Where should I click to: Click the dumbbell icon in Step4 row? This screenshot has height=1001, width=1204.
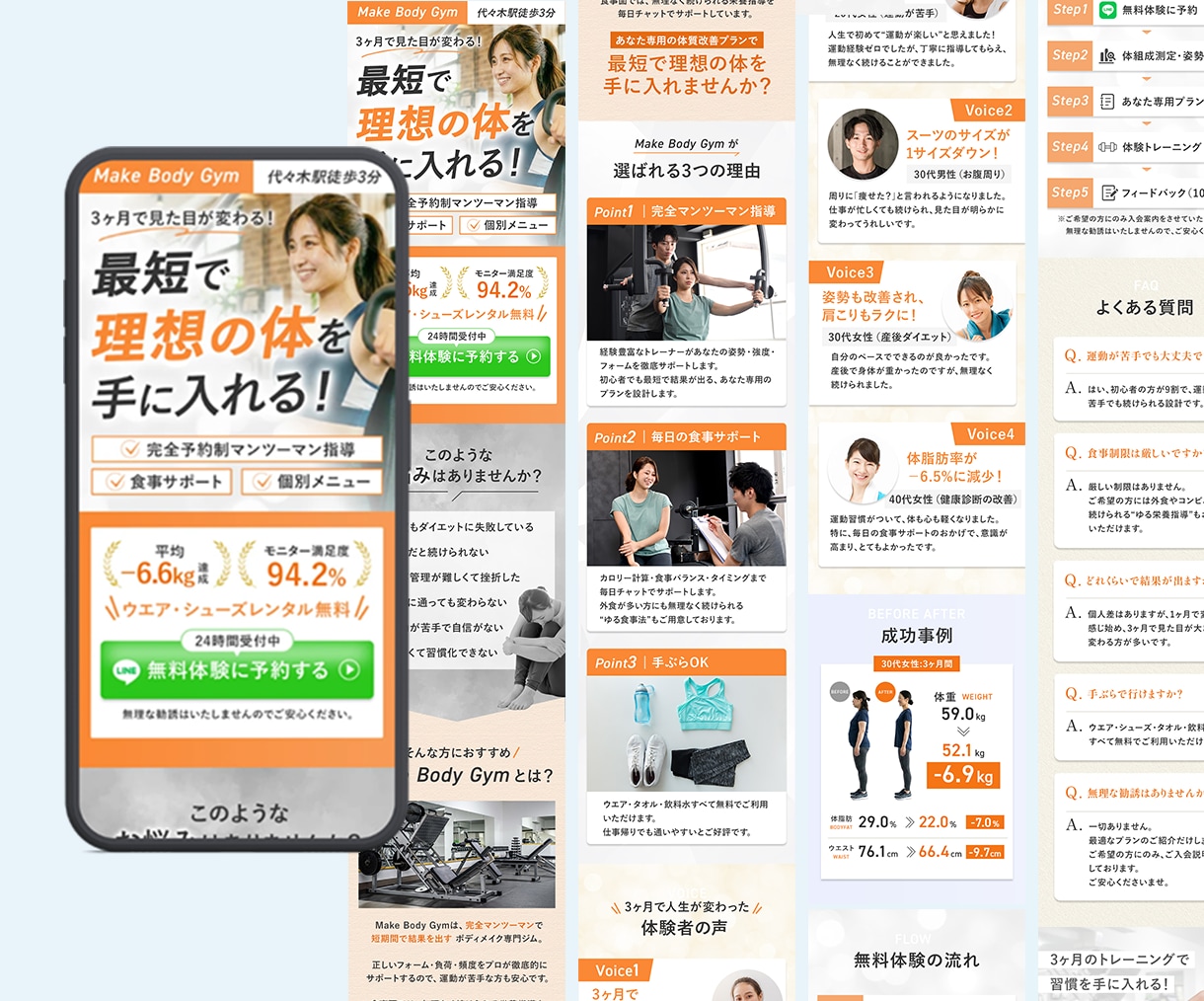(x=1107, y=147)
